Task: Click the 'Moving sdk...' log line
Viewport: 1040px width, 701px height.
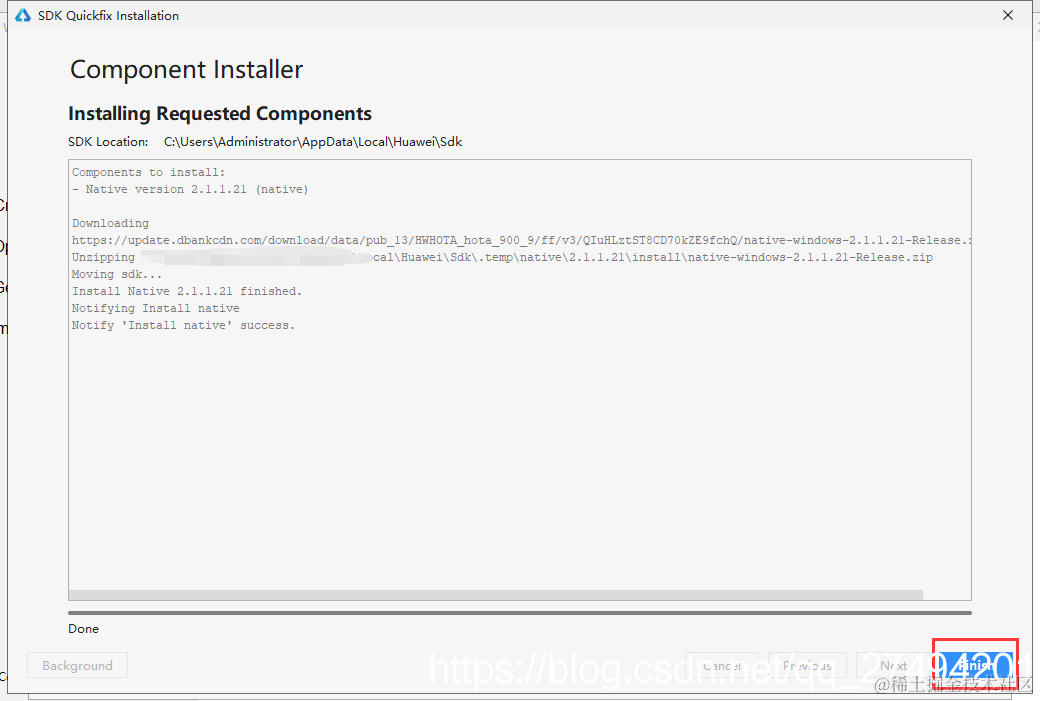Action: [117, 275]
